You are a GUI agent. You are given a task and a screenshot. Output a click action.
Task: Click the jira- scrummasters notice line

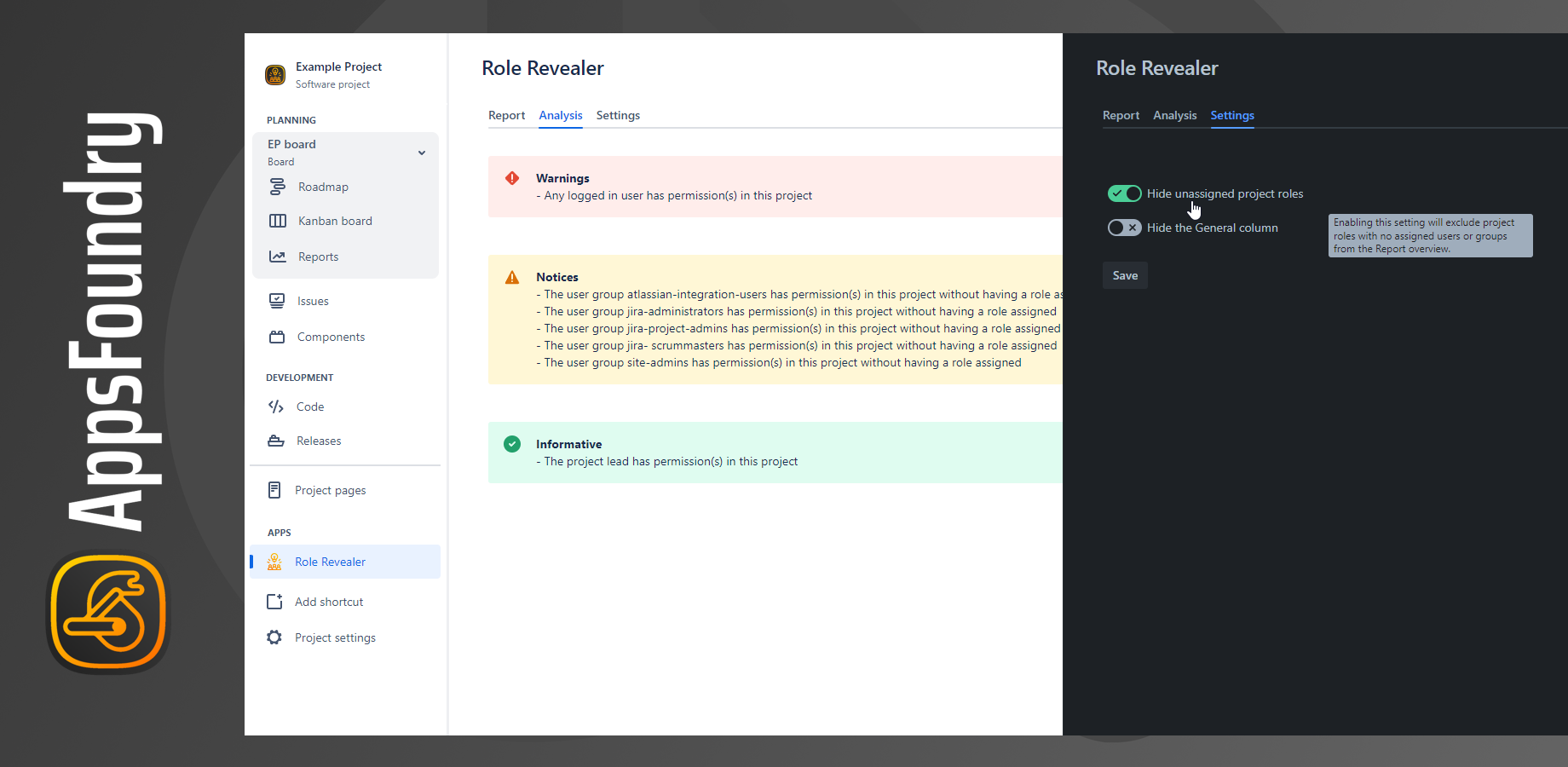coord(796,345)
